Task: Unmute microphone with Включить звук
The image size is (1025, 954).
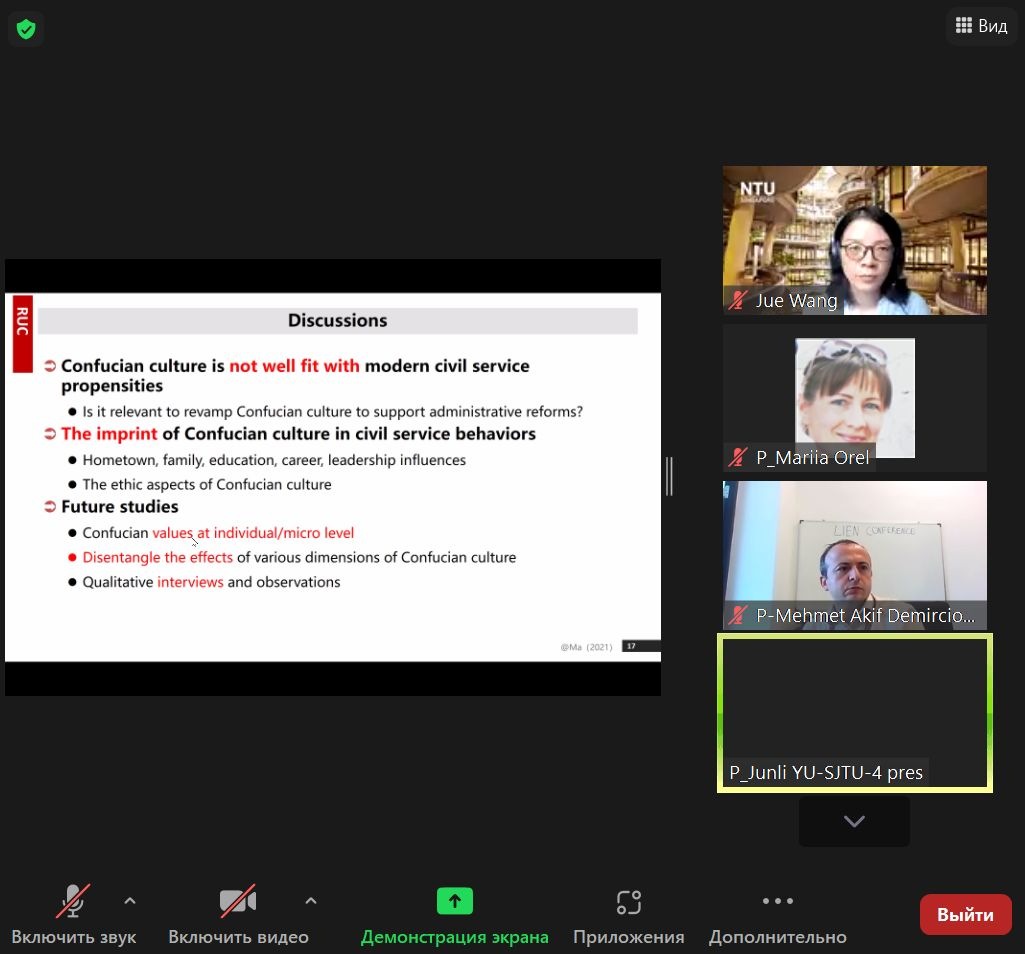Action: pos(73,902)
